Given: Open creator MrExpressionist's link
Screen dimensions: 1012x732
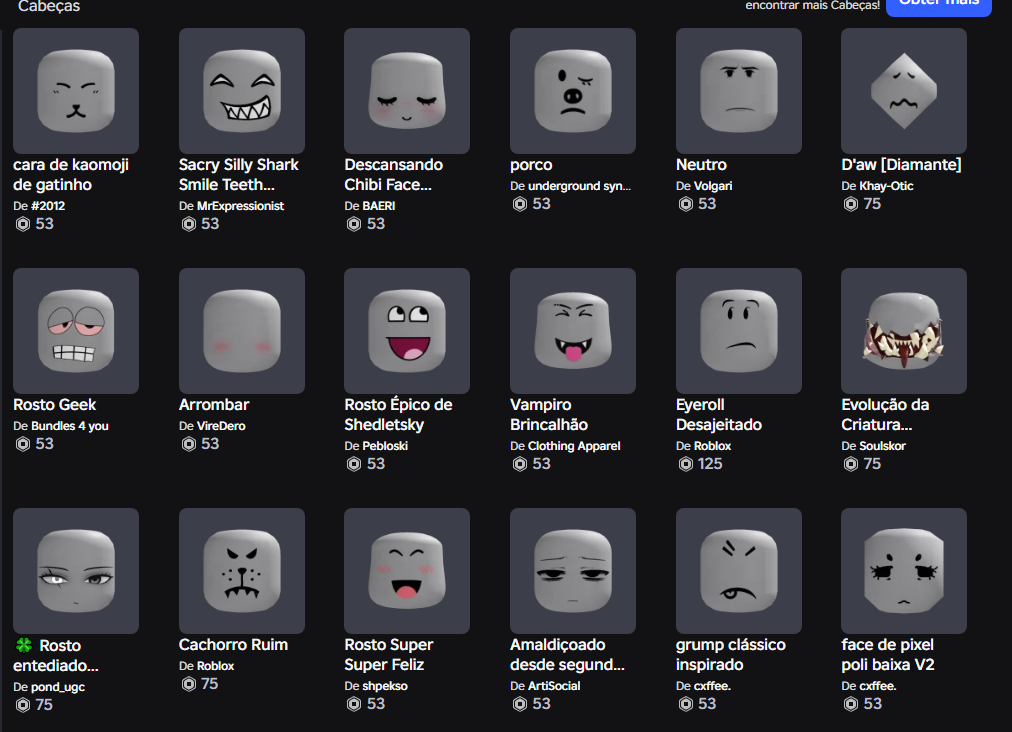Looking at the screenshot, I should [240, 206].
